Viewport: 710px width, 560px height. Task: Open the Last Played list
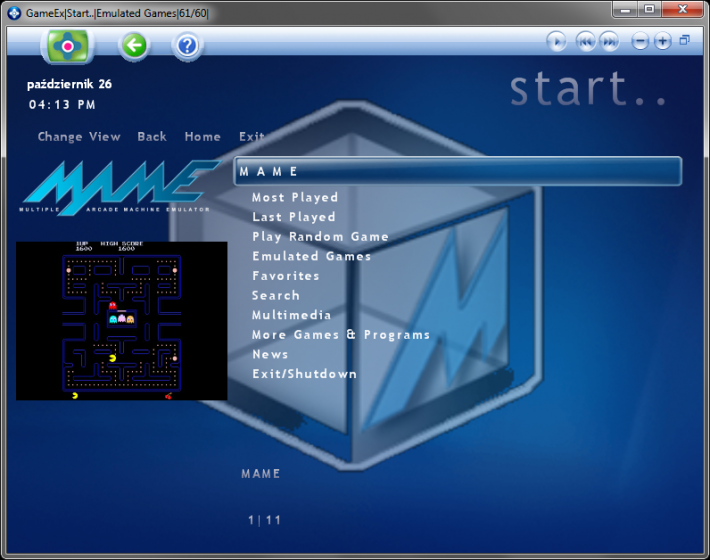click(294, 217)
